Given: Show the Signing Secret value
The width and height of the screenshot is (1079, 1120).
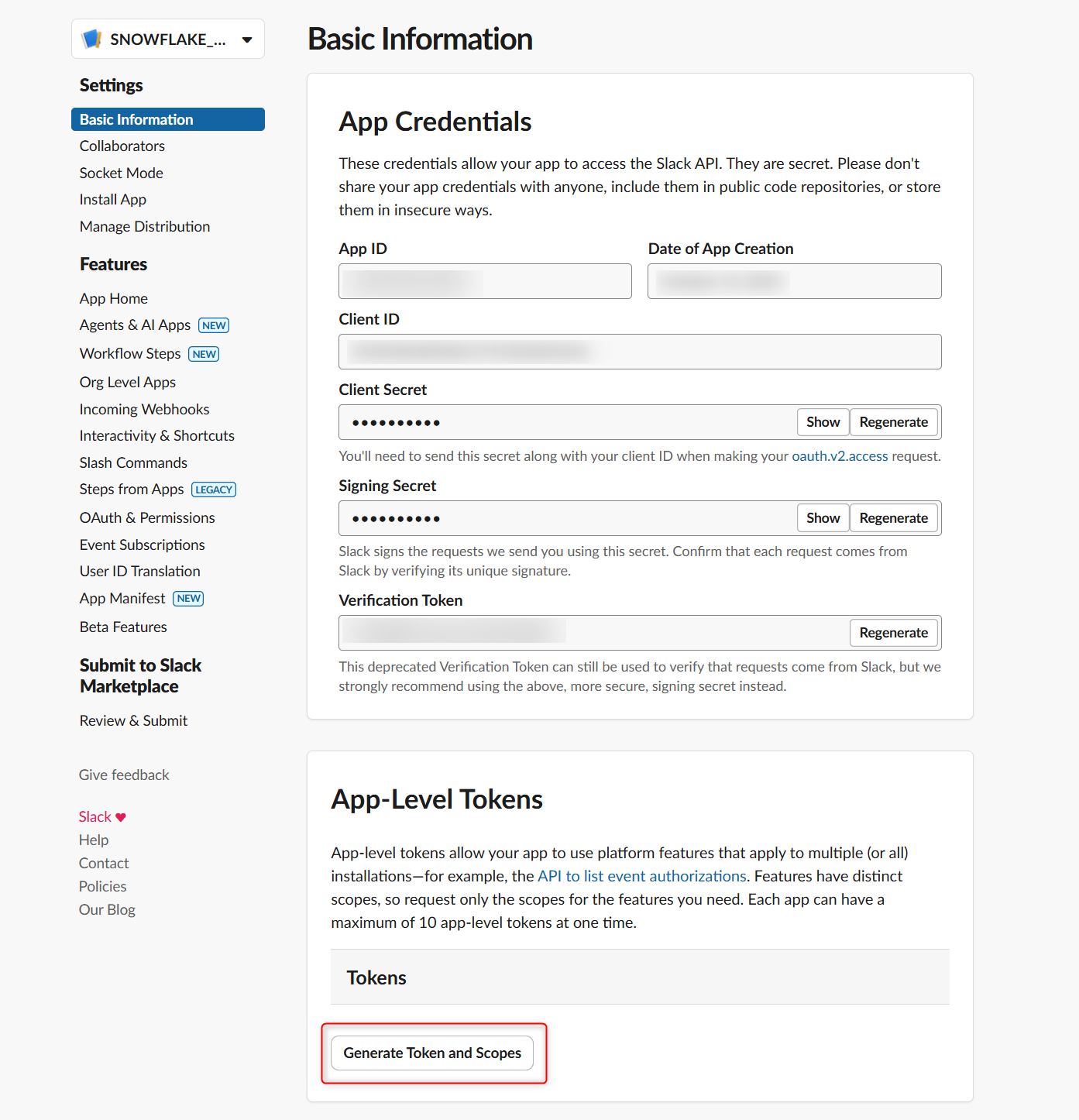Looking at the screenshot, I should click(x=823, y=518).
